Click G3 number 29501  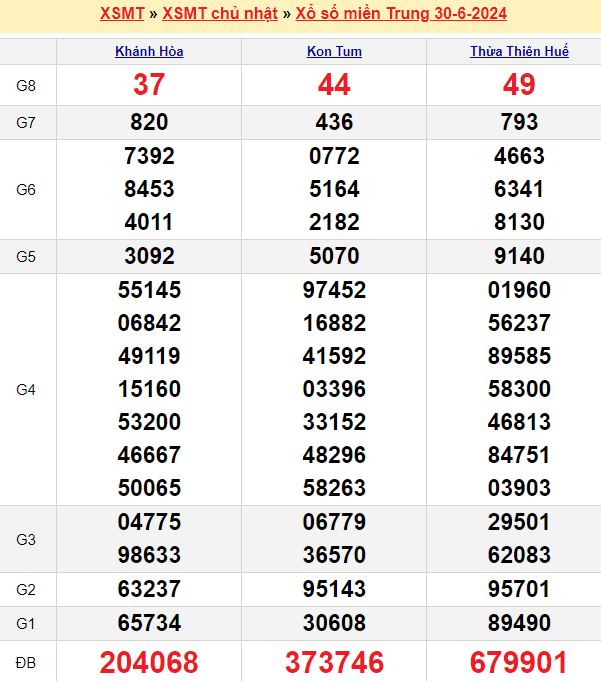point(519,522)
